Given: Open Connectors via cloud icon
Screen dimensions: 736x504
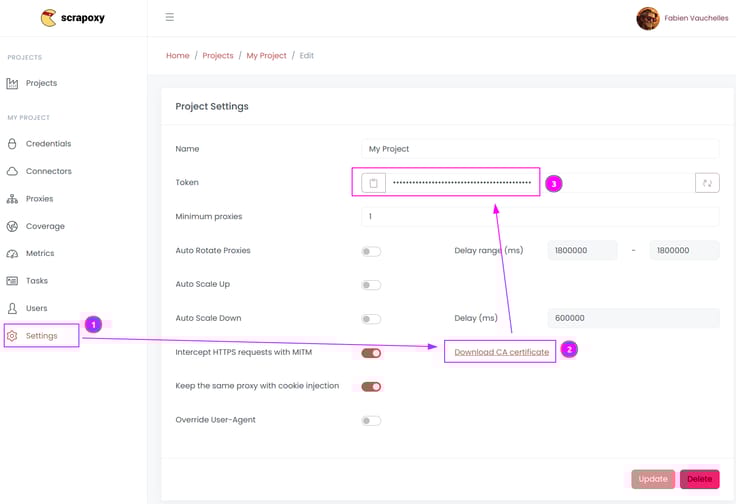Looking at the screenshot, I should pyautogui.click(x=12, y=171).
